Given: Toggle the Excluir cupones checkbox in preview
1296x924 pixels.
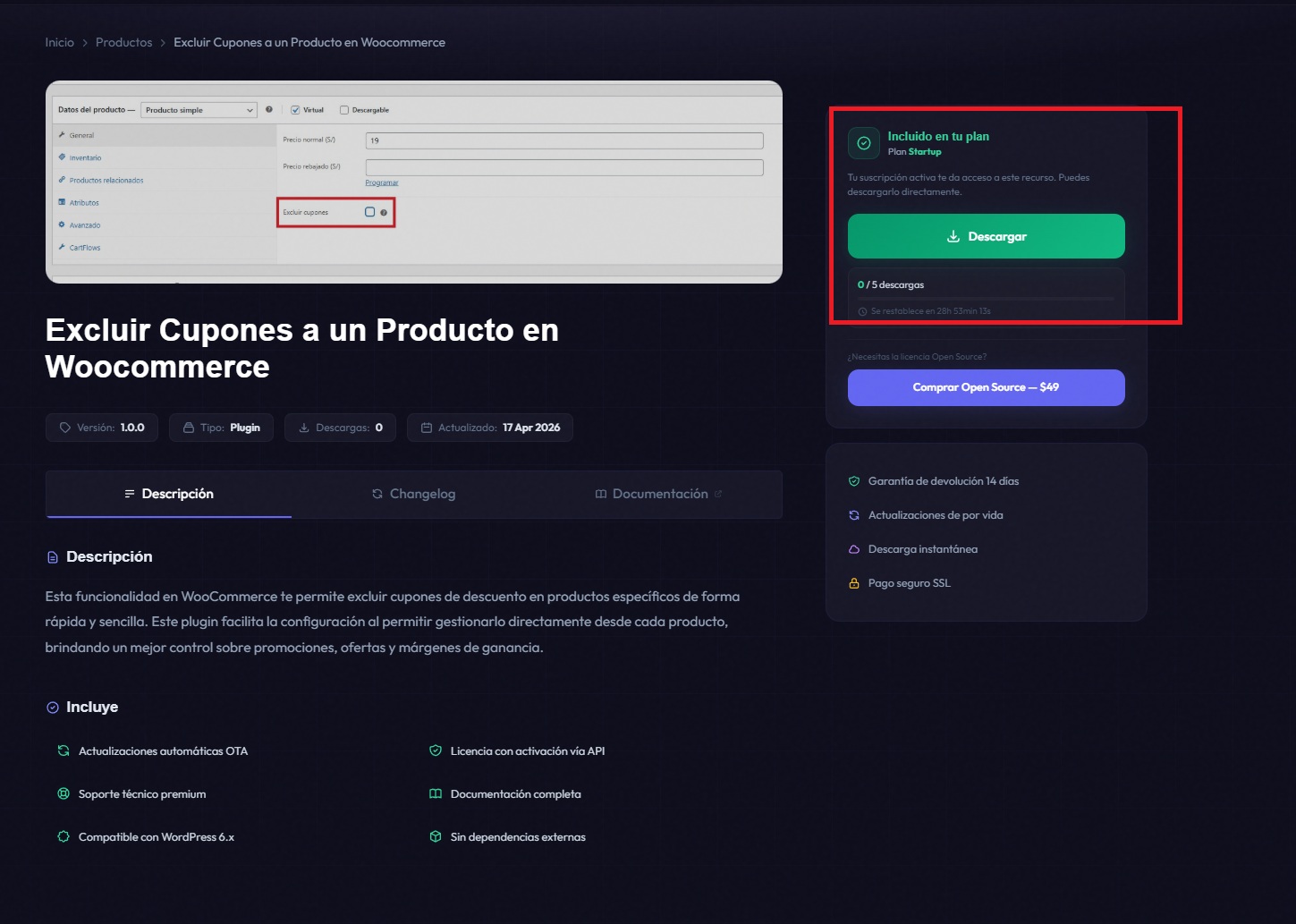Looking at the screenshot, I should coord(369,212).
